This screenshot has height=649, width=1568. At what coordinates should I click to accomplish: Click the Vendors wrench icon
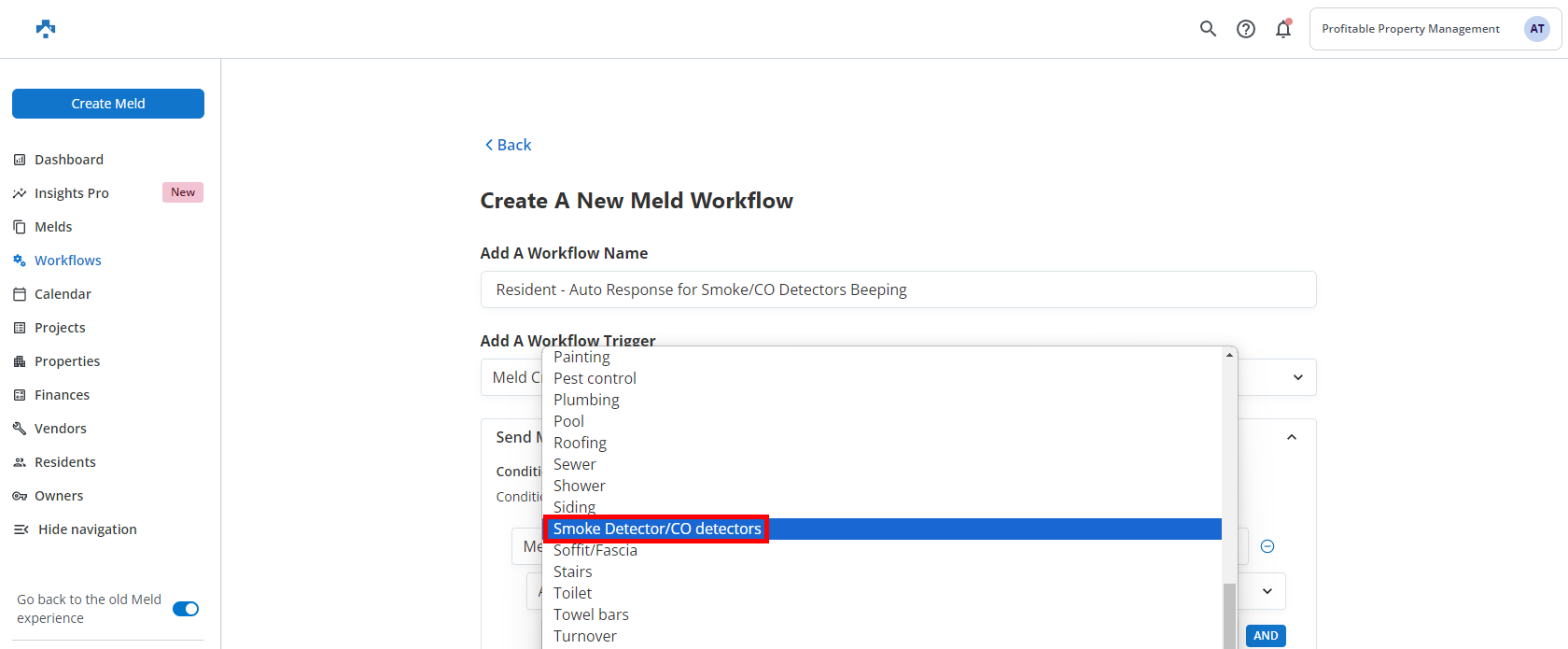tap(20, 429)
